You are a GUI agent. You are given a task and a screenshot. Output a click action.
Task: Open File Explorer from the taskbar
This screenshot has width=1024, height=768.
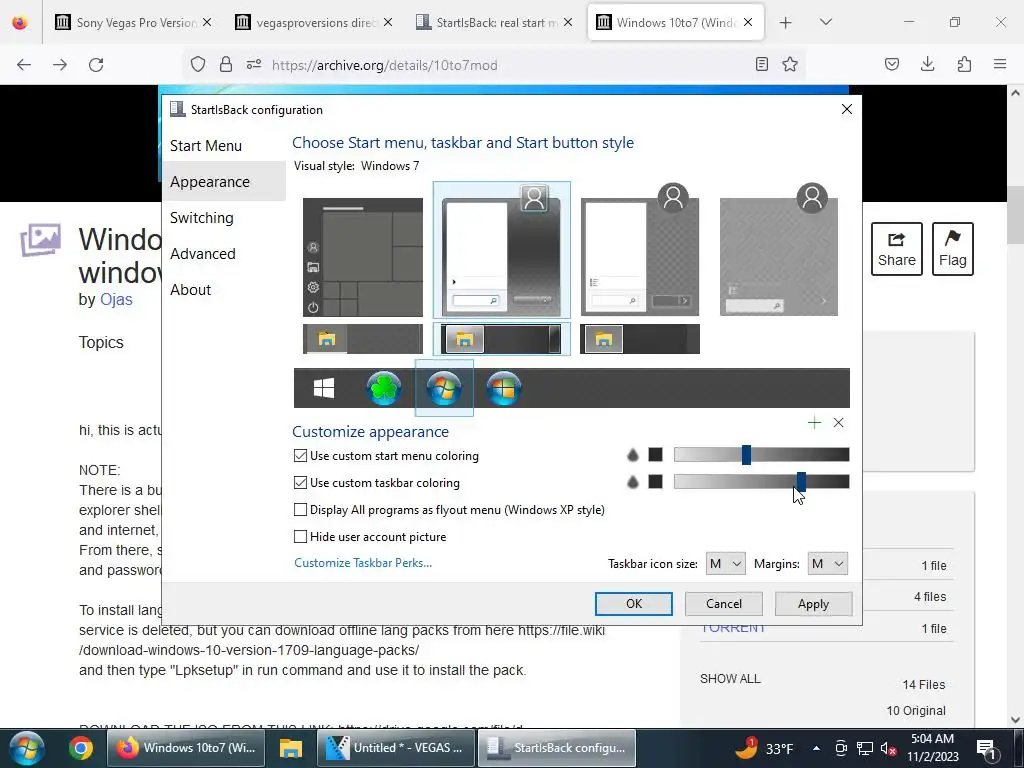[x=291, y=748]
